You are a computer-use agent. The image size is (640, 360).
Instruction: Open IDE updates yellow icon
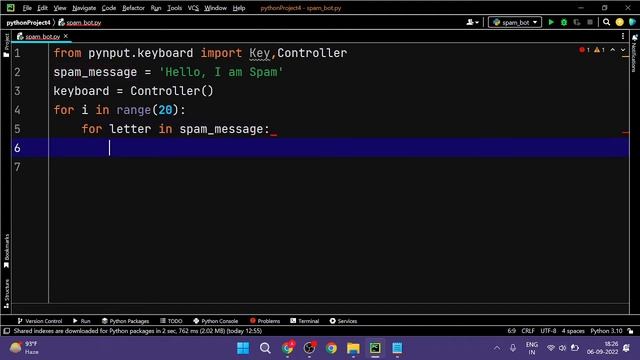[x=620, y=22]
